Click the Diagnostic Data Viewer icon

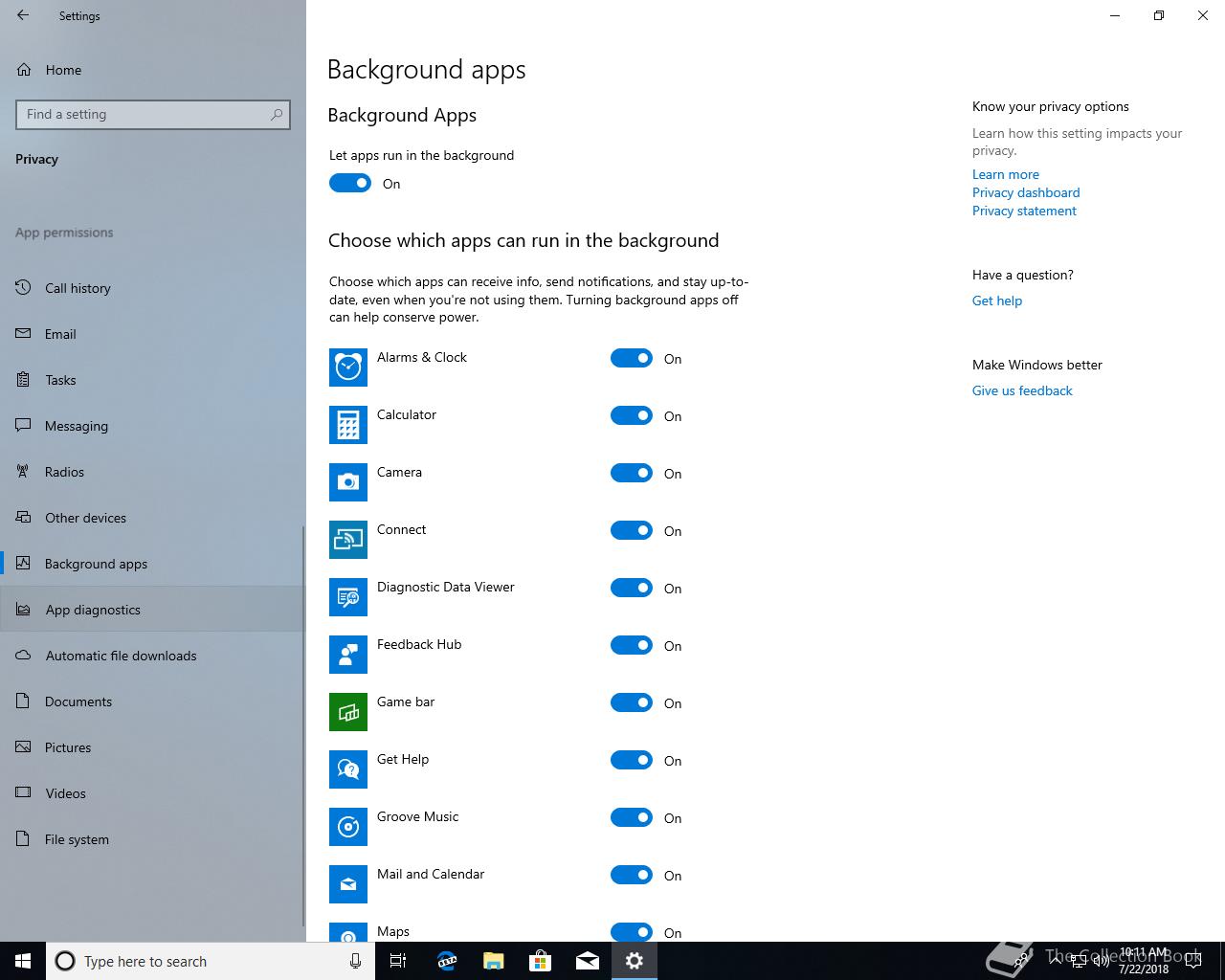348,597
